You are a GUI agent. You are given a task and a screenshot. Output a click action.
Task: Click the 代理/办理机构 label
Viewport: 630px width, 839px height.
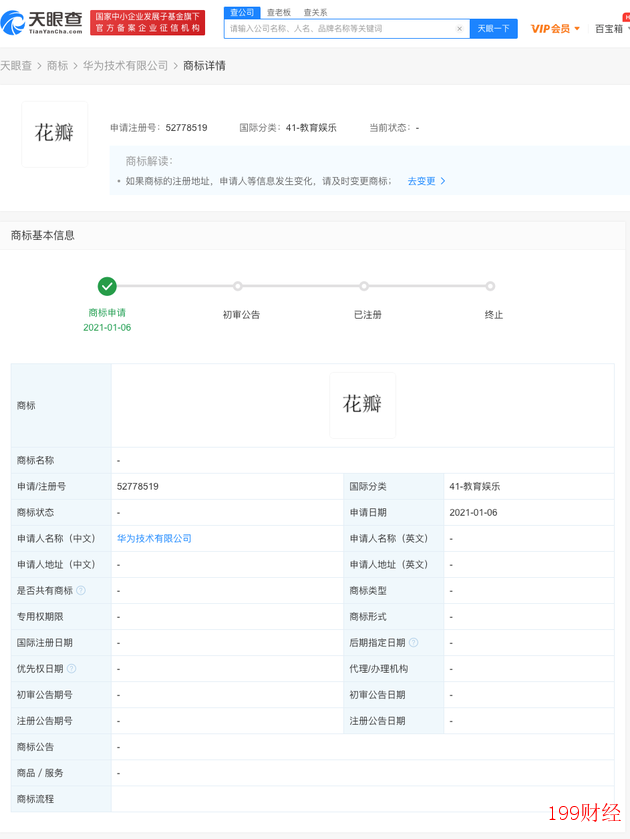pos(378,668)
